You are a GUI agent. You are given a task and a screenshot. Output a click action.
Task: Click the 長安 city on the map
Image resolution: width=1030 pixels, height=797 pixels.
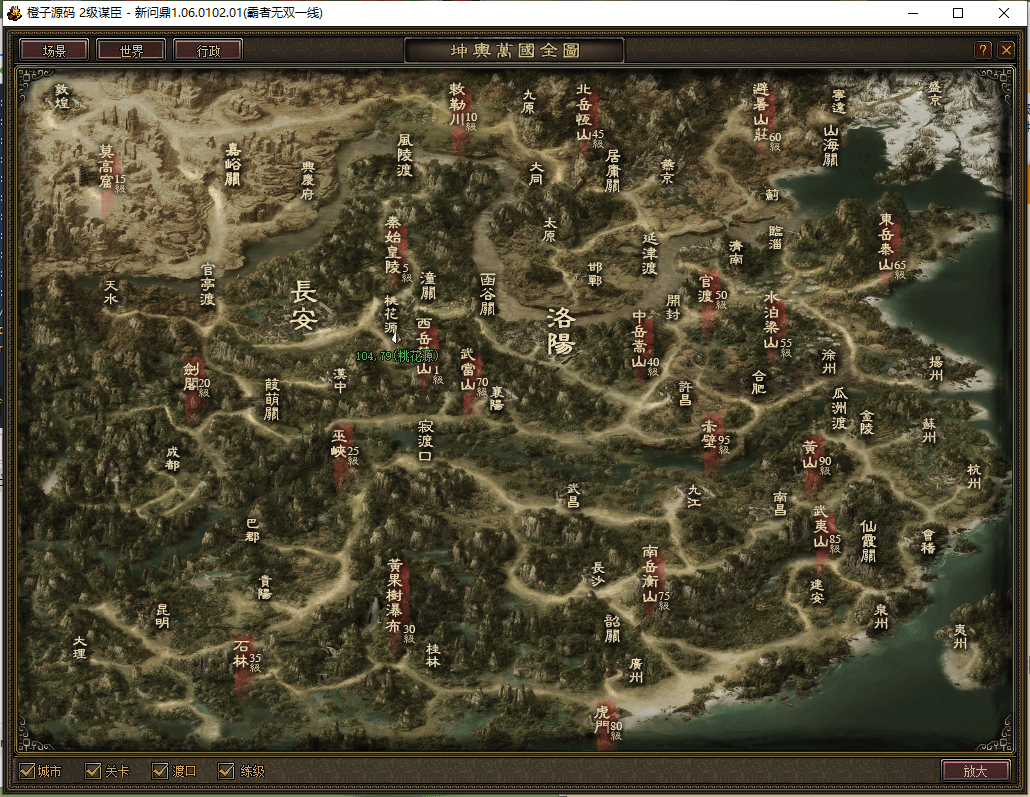coord(304,306)
